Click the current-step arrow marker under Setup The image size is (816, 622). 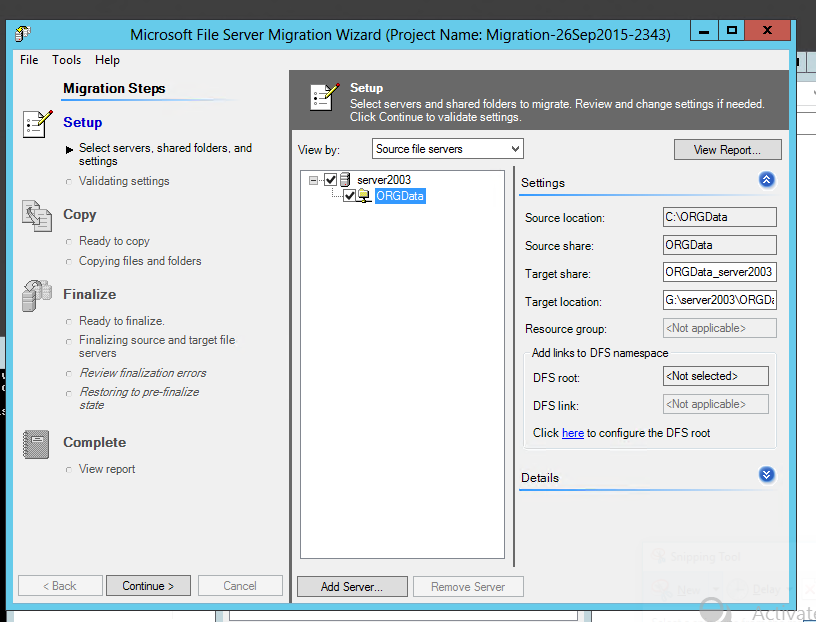coord(69,150)
